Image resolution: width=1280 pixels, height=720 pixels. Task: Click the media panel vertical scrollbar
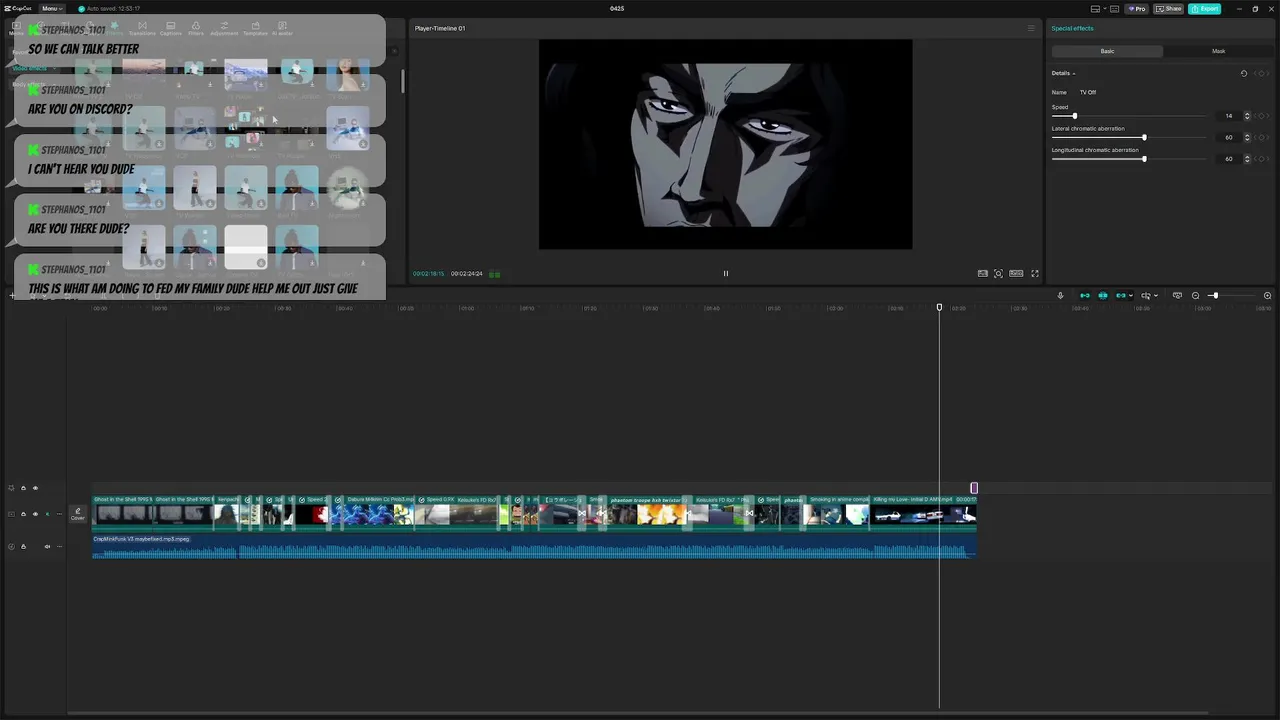403,81
